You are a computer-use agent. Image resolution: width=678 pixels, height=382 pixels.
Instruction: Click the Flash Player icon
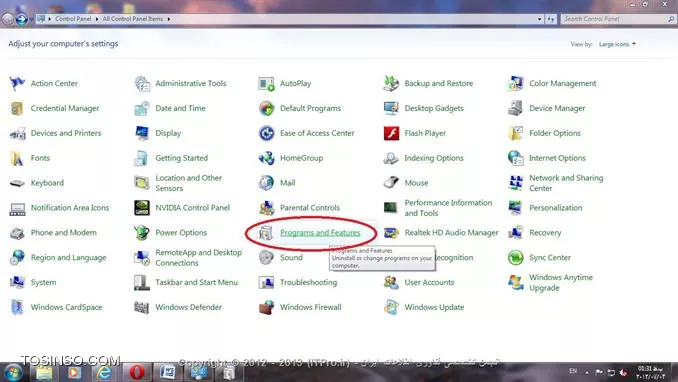(x=391, y=133)
